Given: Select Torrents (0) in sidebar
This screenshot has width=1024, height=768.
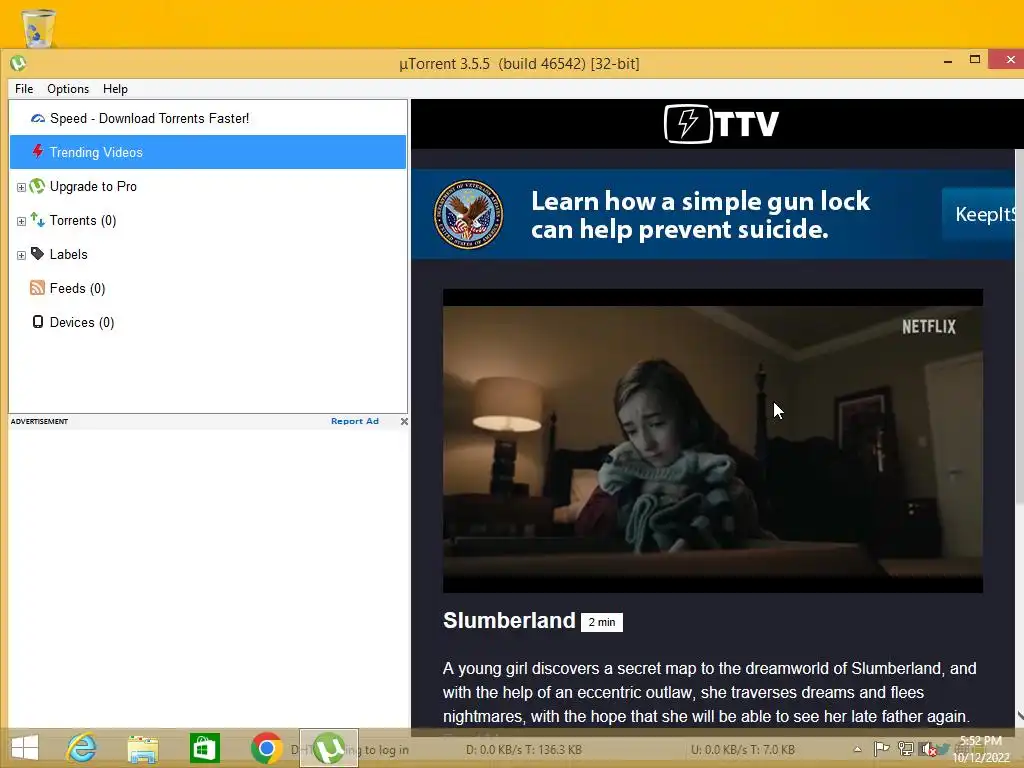Looking at the screenshot, I should click(83, 220).
